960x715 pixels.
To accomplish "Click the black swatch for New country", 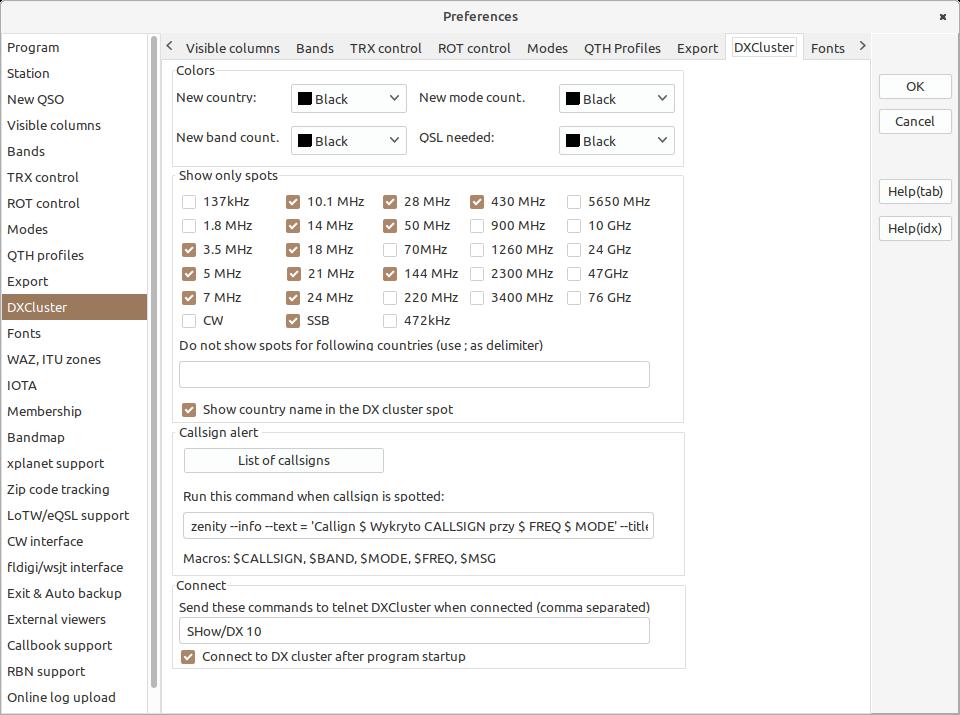I will coord(305,99).
